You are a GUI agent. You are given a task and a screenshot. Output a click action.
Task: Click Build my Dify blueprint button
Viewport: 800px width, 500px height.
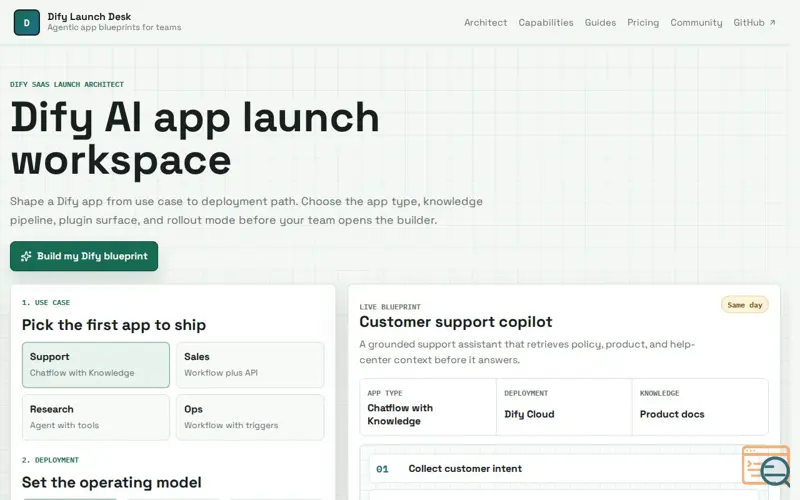click(x=84, y=256)
